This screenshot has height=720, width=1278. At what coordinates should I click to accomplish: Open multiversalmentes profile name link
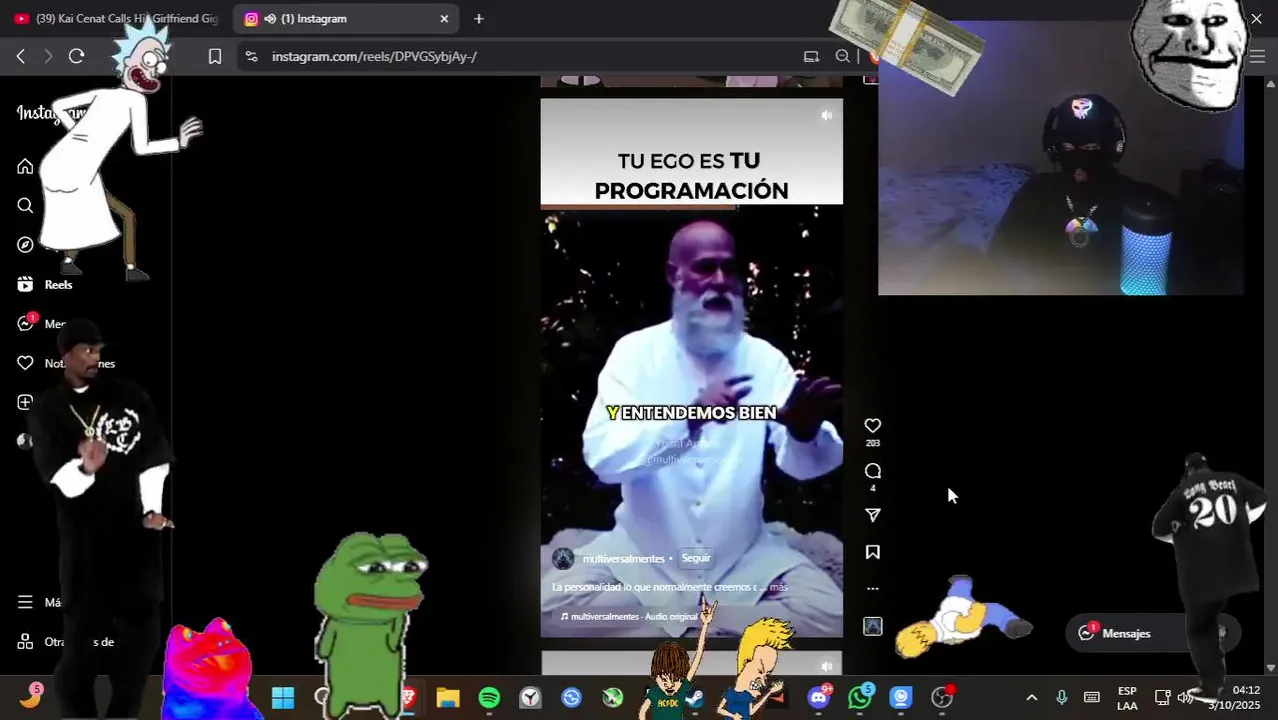tap(623, 558)
